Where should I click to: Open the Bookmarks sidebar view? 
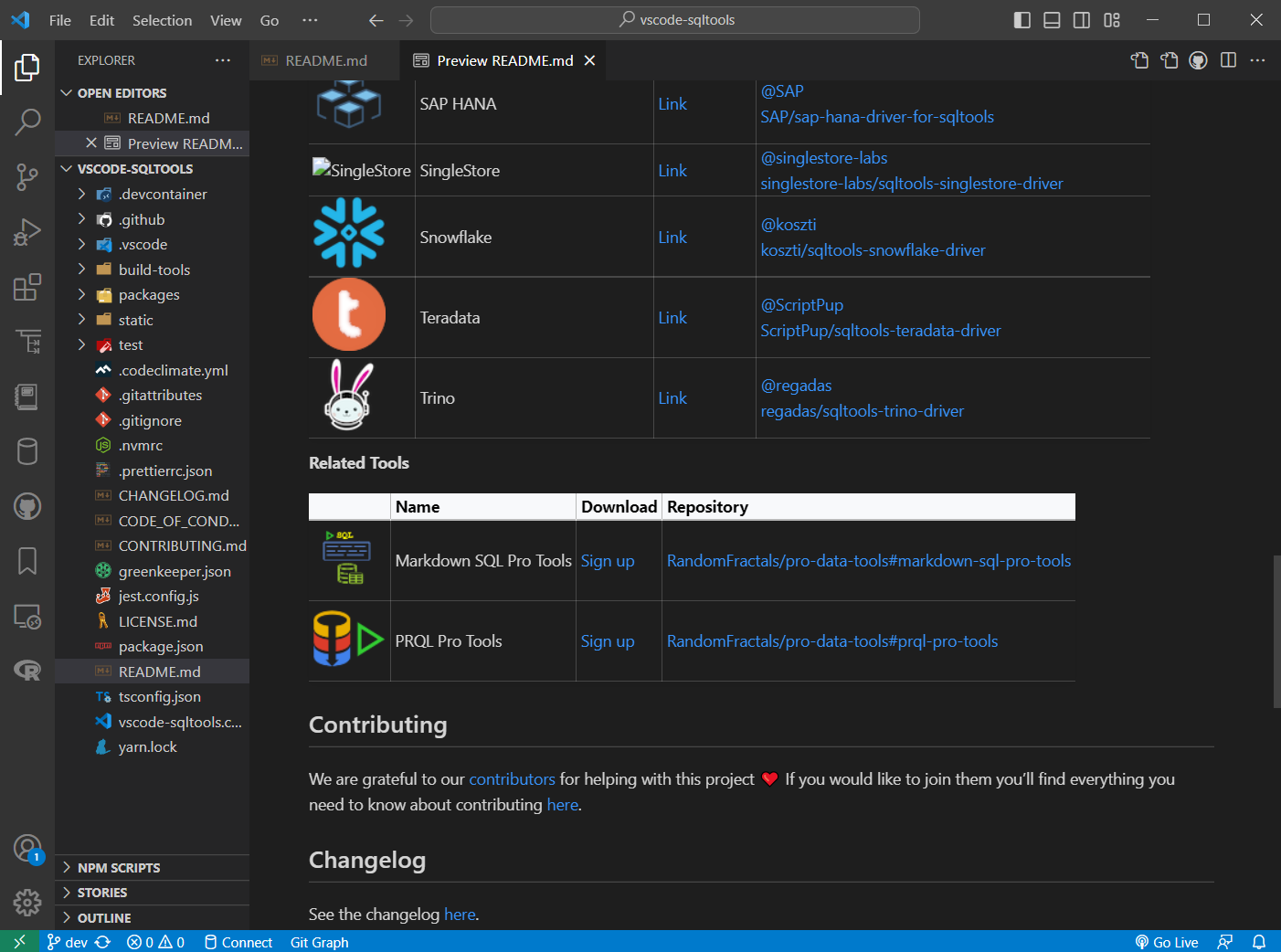(27, 562)
